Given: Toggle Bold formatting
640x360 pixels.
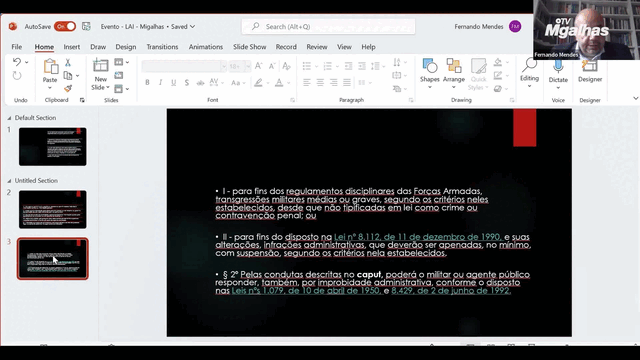Looking at the screenshot, I should [x=147, y=83].
